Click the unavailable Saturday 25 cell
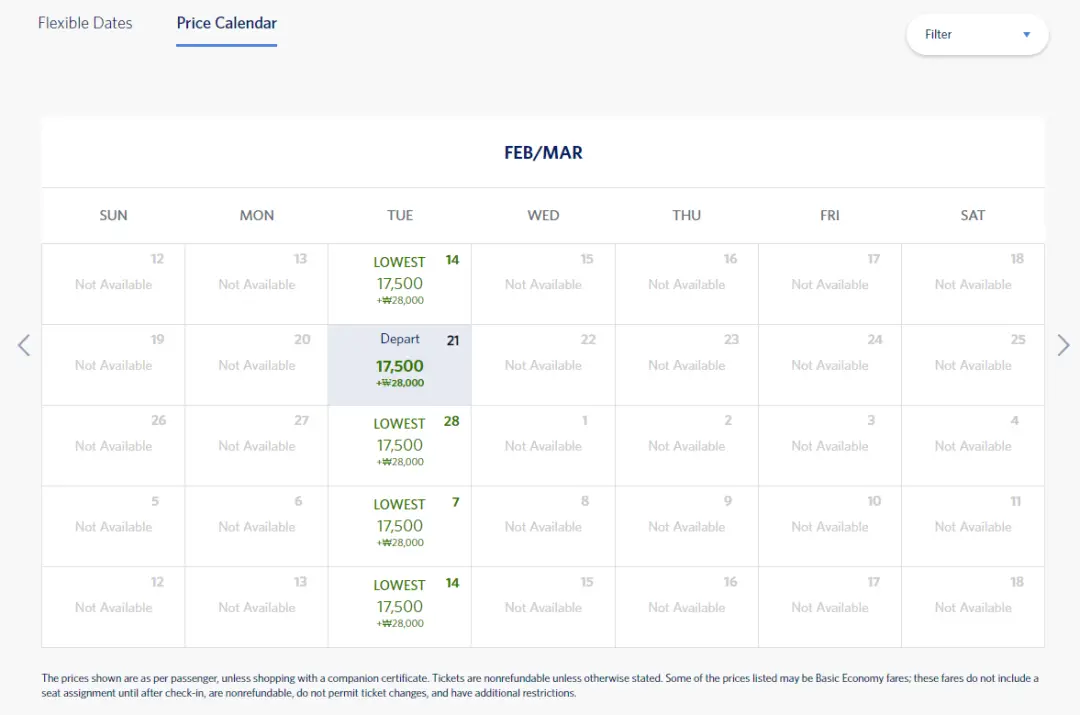Screen dimensions: 1080x715 973,365
